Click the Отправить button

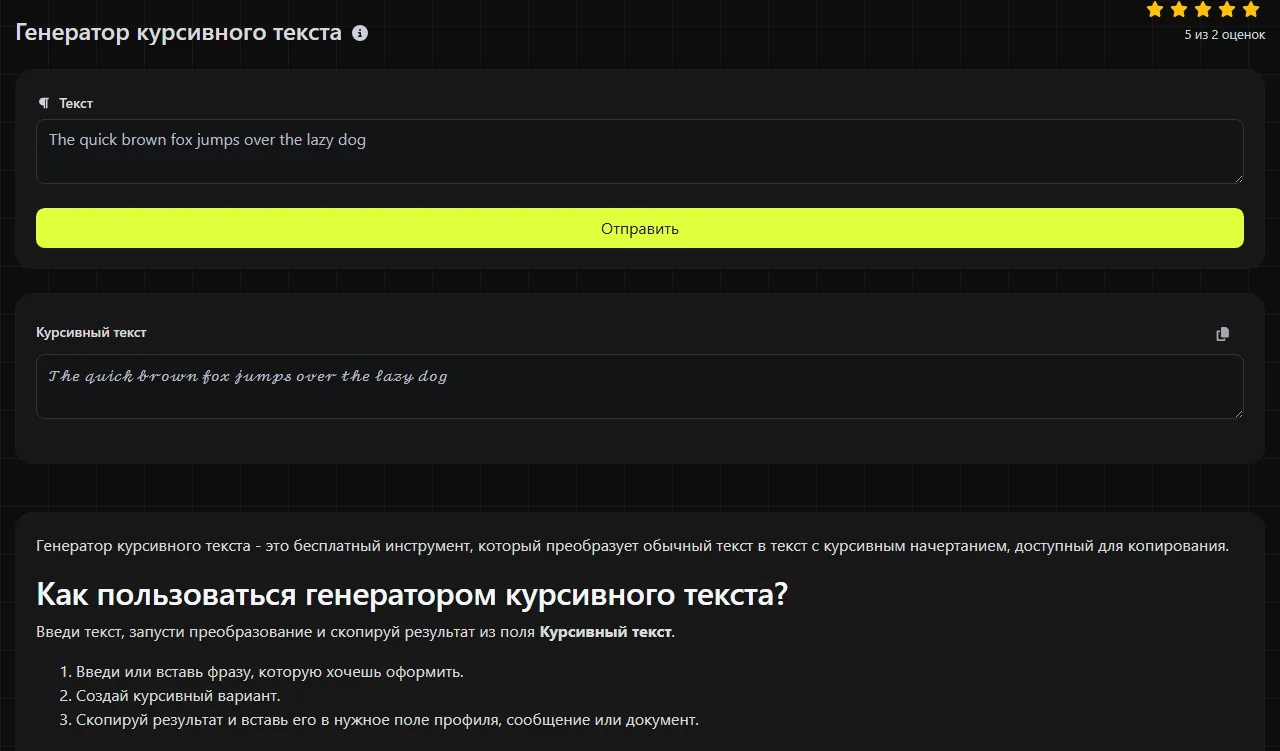pos(640,228)
